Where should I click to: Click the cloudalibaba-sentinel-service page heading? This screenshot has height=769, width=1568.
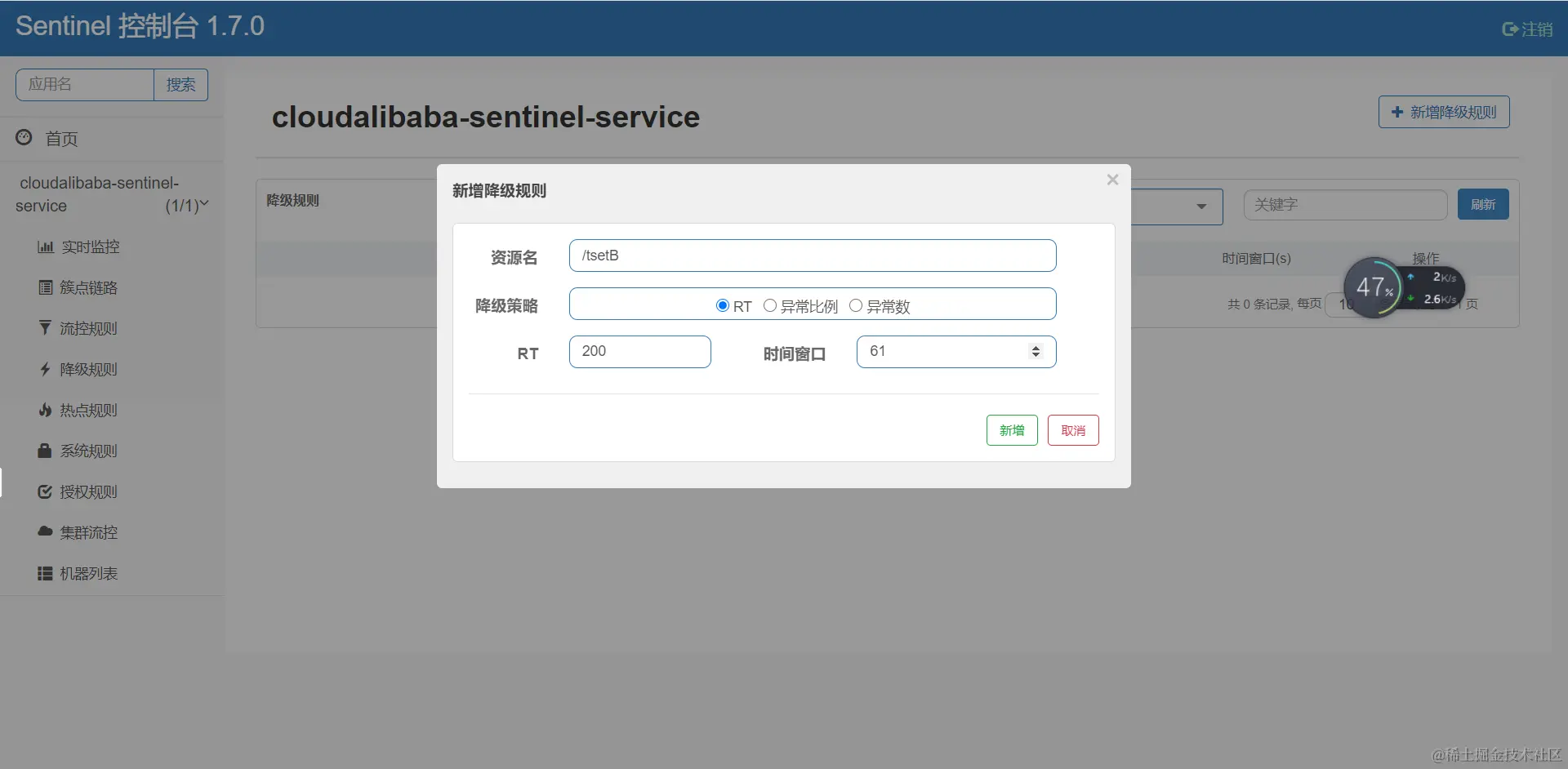[485, 117]
